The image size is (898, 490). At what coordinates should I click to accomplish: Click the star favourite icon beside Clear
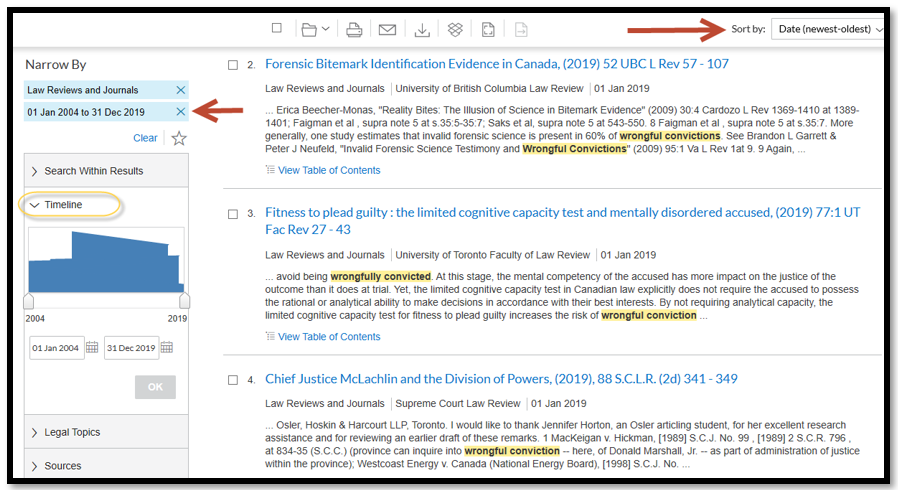[x=179, y=138]
